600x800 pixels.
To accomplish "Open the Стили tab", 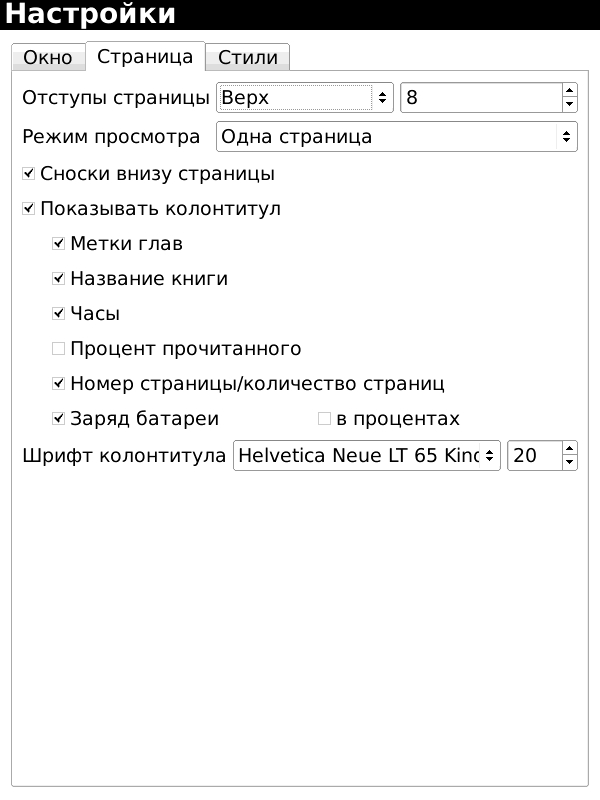I will [247, 57].
